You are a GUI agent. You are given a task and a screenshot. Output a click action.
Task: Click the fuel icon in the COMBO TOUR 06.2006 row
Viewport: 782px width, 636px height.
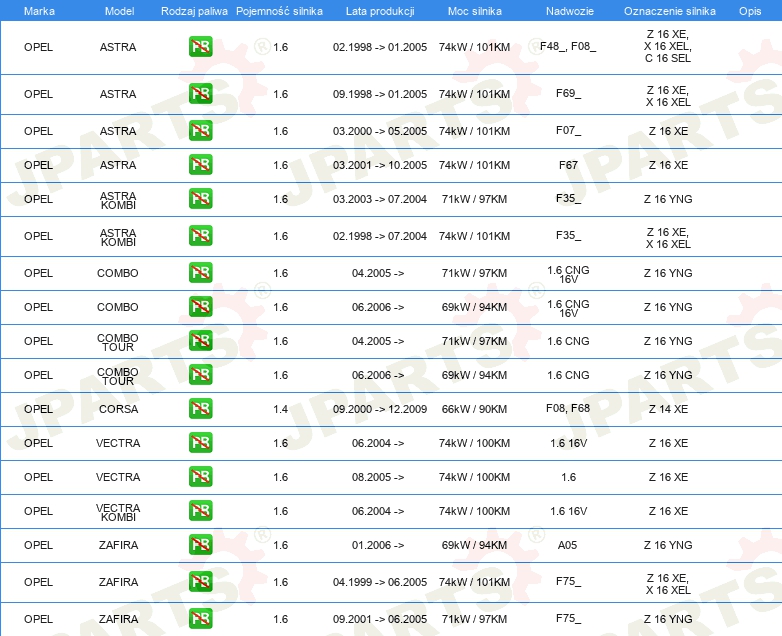(200, 374)
